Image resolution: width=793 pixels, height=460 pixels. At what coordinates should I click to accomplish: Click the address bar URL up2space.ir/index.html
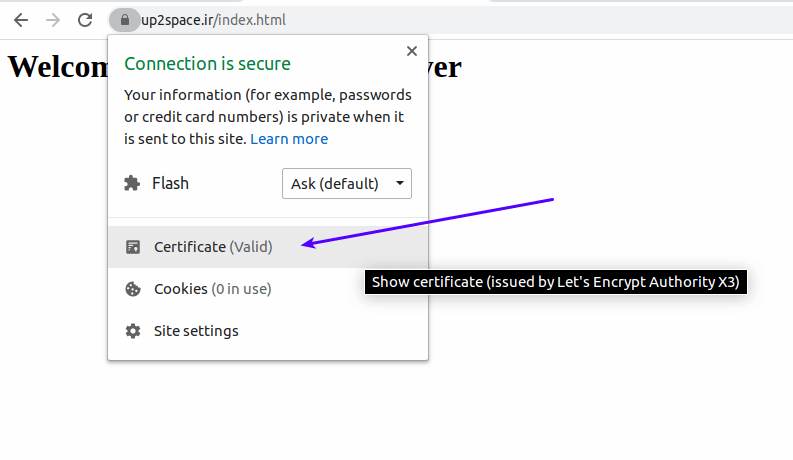pyautogui.click(x=213, y=20)
